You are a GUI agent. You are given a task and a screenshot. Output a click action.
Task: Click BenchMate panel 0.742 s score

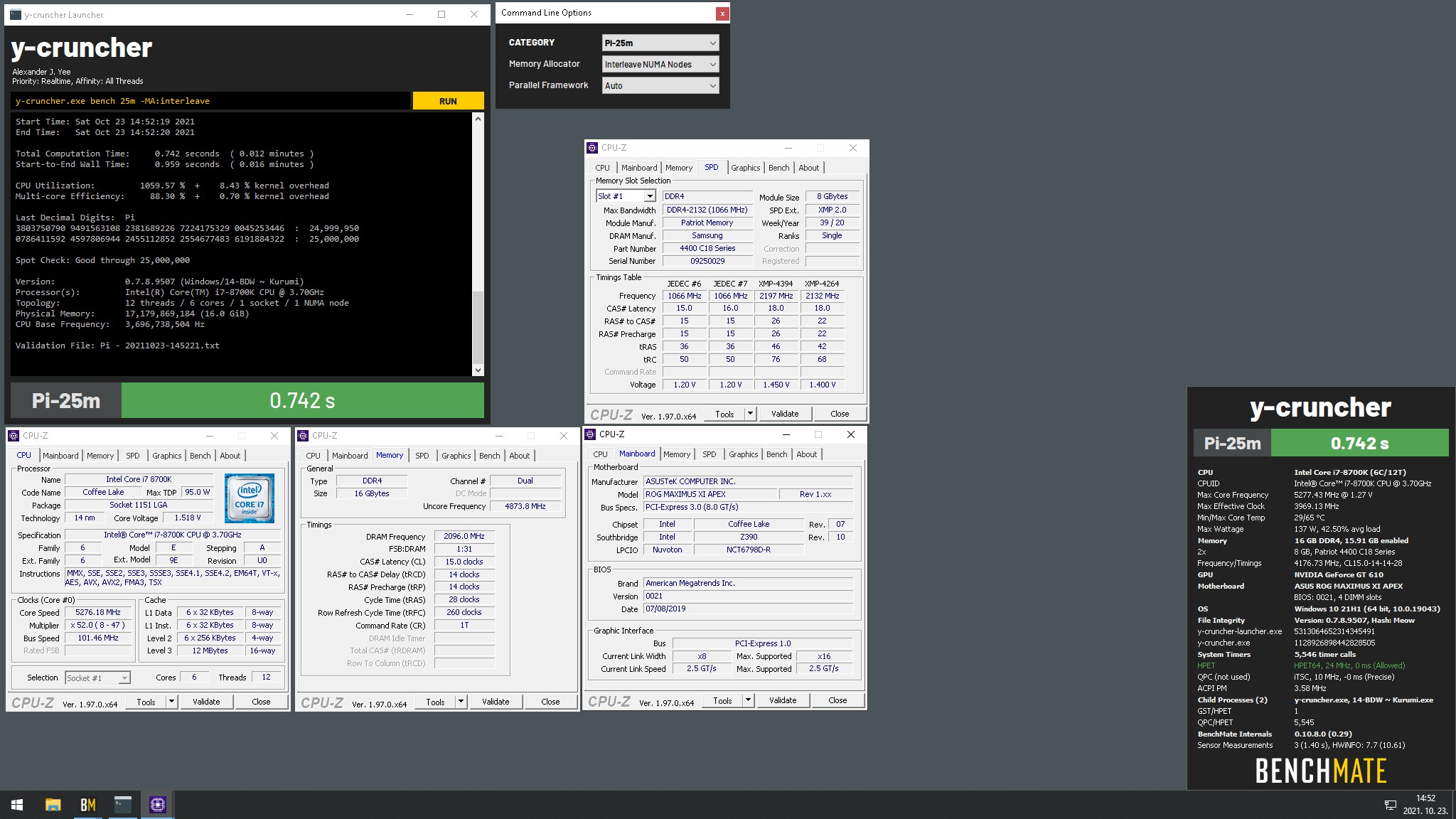click(1359, 443)
